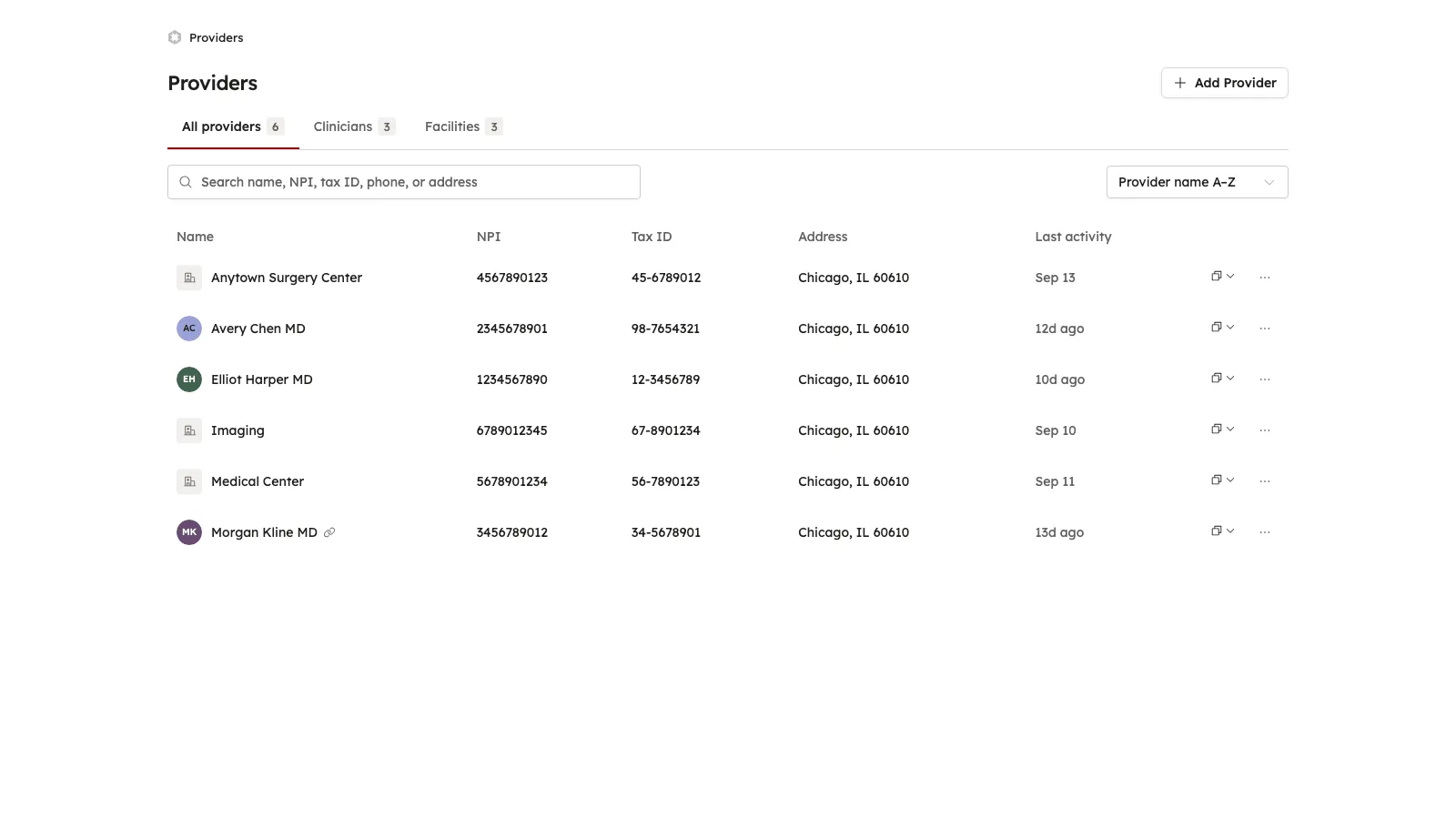Click the Providers breadcrumb icon
Image resolution: width=1456 pixels, height=819 pixels.
(175, 37)
